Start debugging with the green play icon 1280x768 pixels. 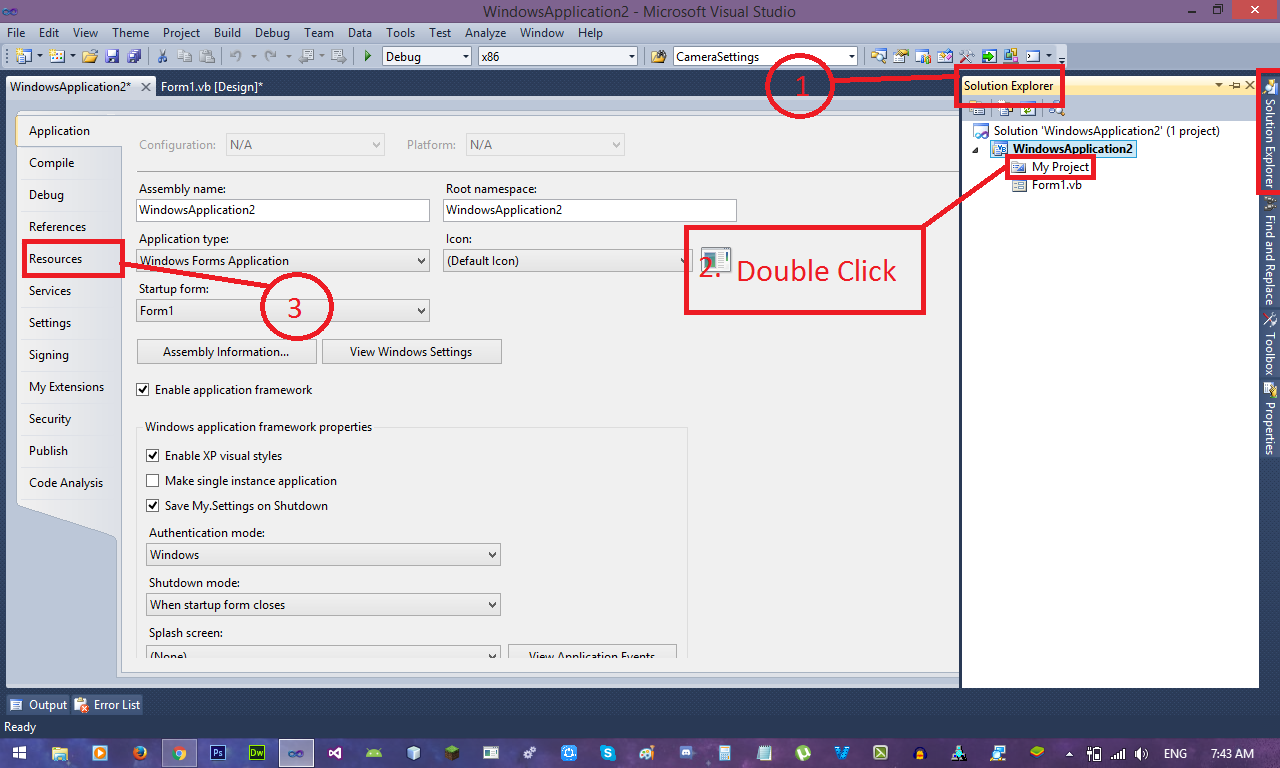(368, 56)
